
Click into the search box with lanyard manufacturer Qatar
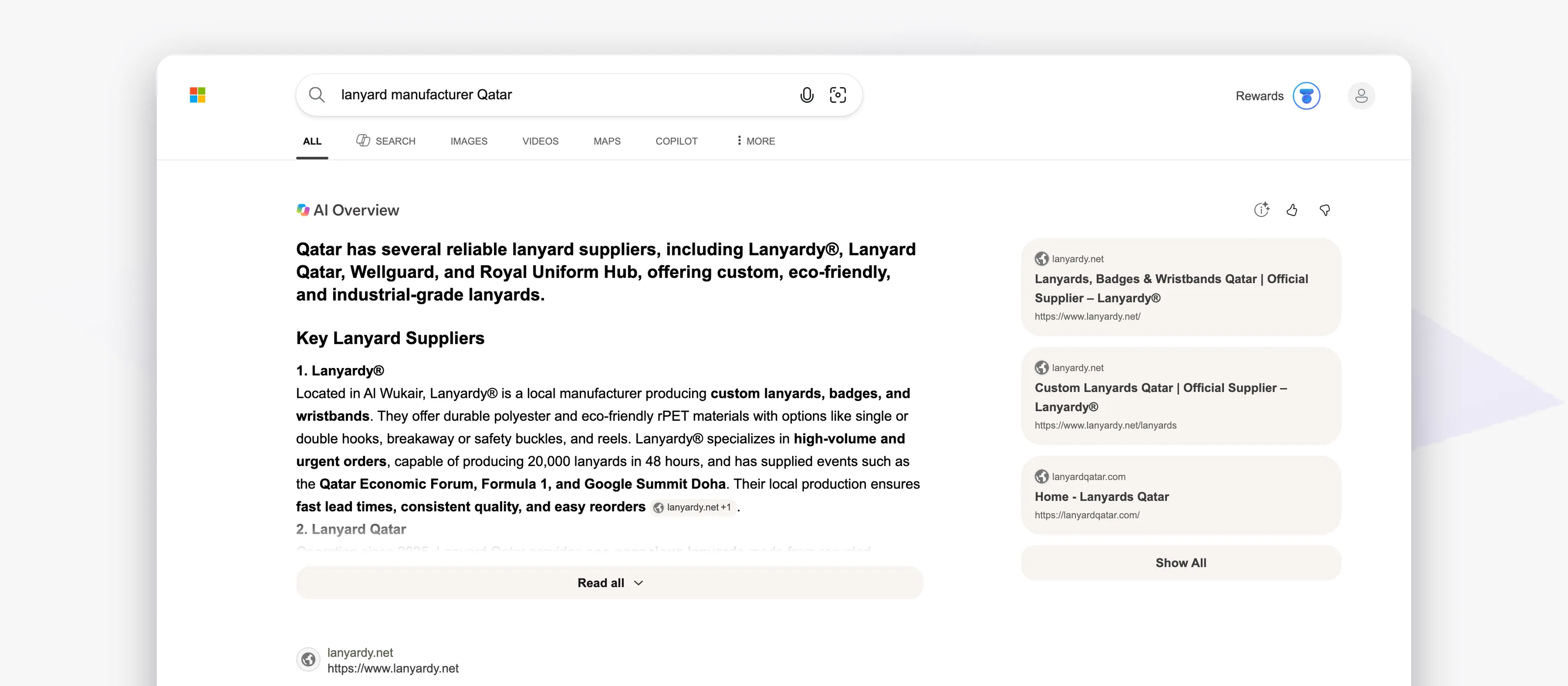coord(578,95)
